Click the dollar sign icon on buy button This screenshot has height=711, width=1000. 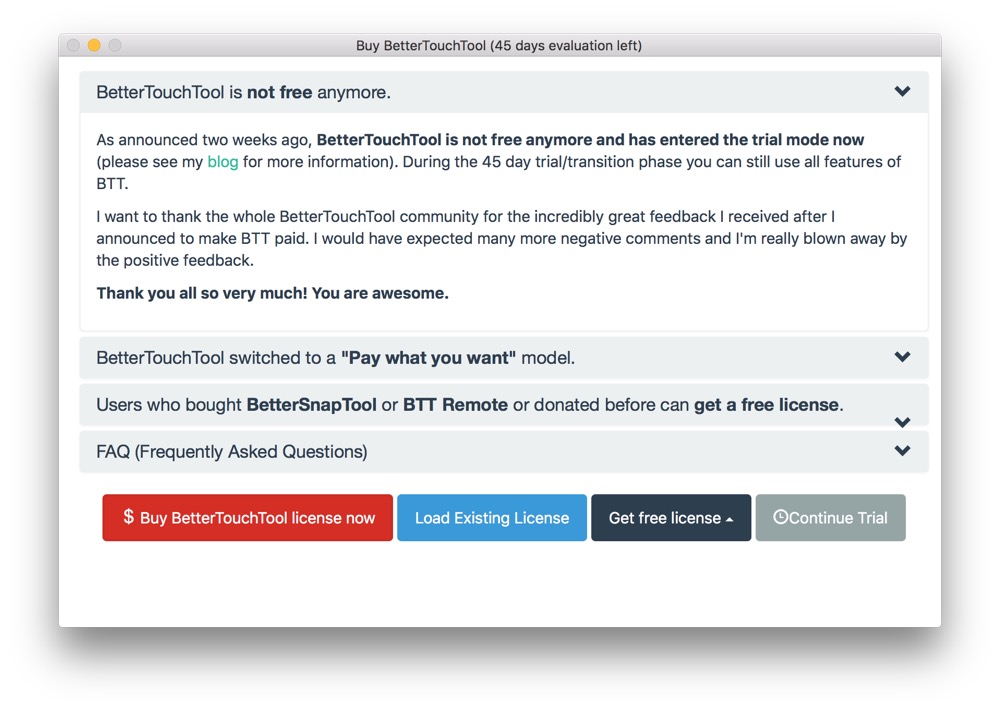(x=129, y=517)
